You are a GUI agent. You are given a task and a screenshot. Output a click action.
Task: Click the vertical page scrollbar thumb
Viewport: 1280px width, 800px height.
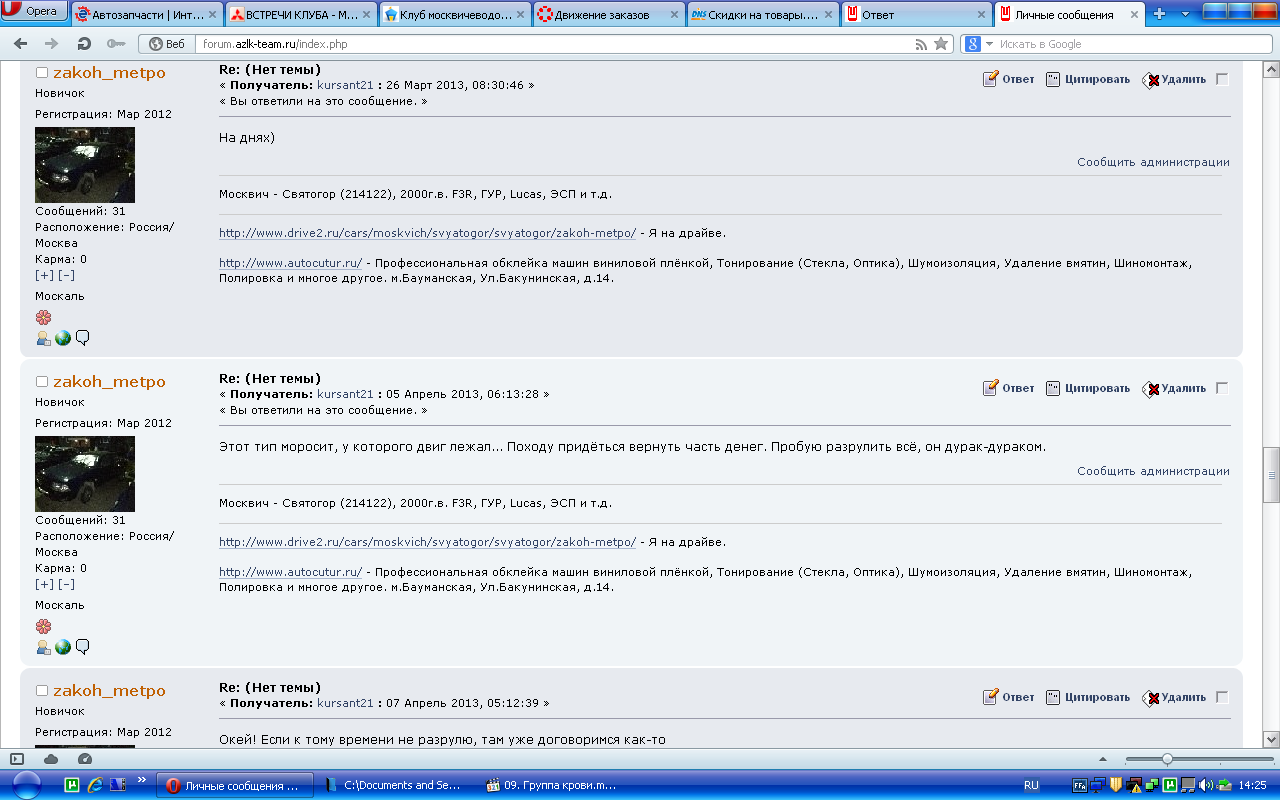coord(1271,474)
